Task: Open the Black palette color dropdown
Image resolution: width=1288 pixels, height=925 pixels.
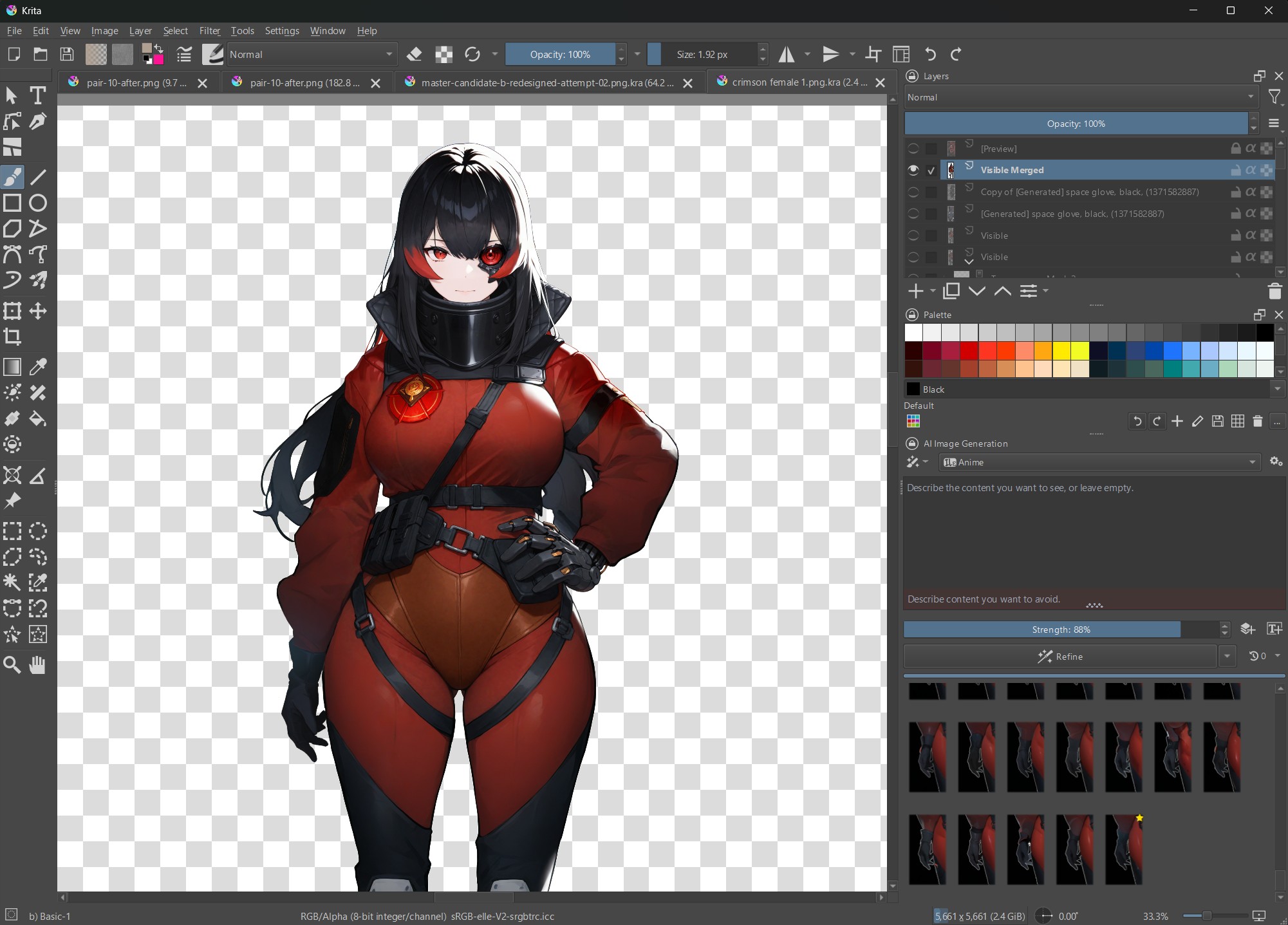Action: tap(1277, 389)
